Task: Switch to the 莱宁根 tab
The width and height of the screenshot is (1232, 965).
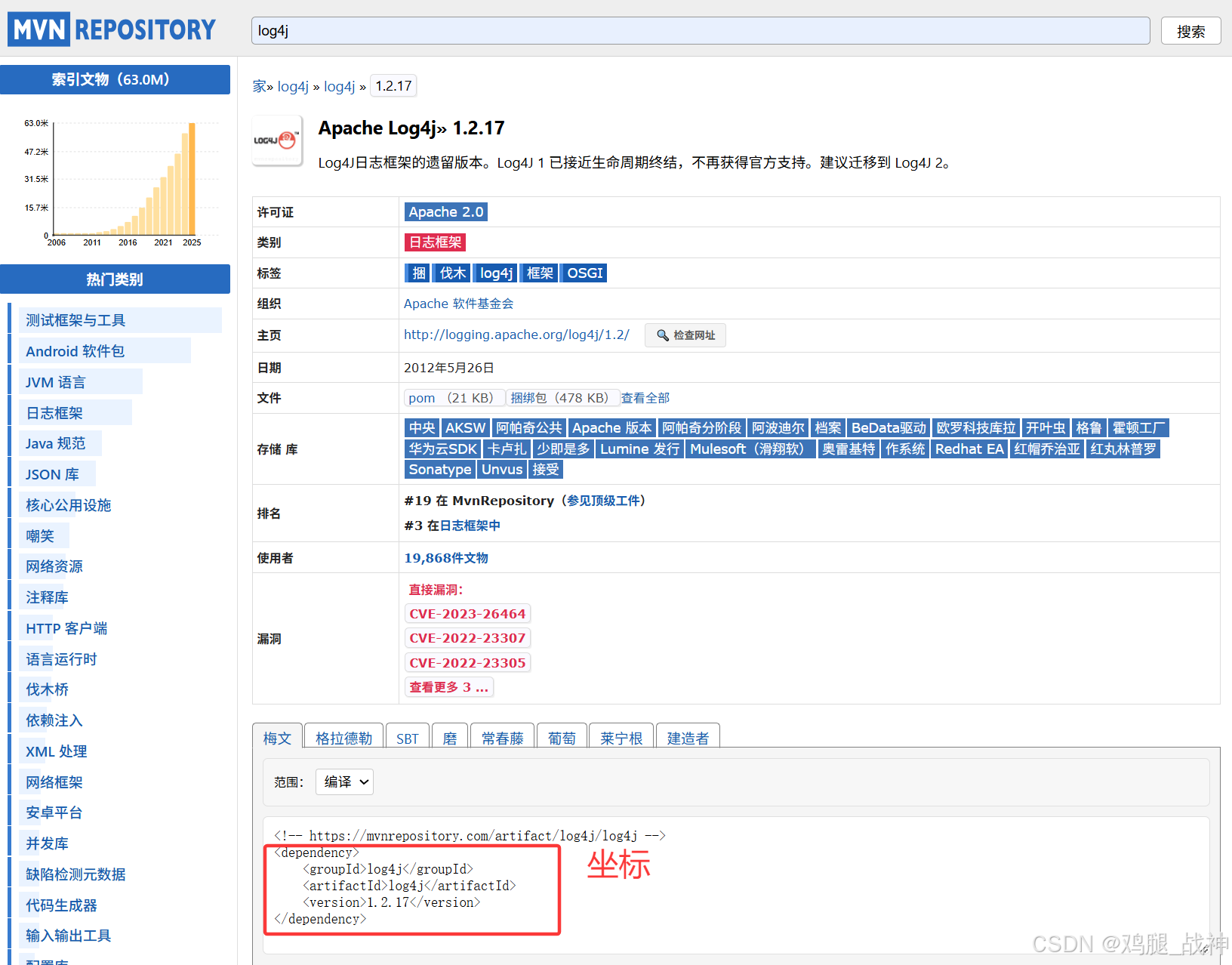Action: tap(621, 738)
